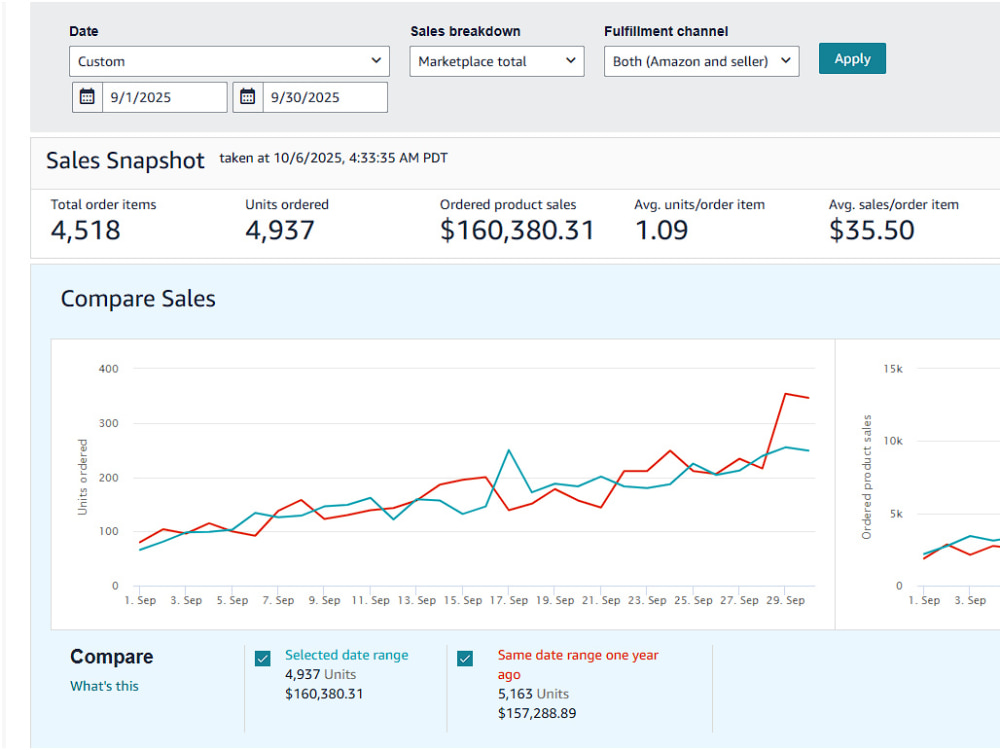The image size is (1000, 750).
Task: Open the Fulfillment channel dropdown
Action: tap(702, 61)
